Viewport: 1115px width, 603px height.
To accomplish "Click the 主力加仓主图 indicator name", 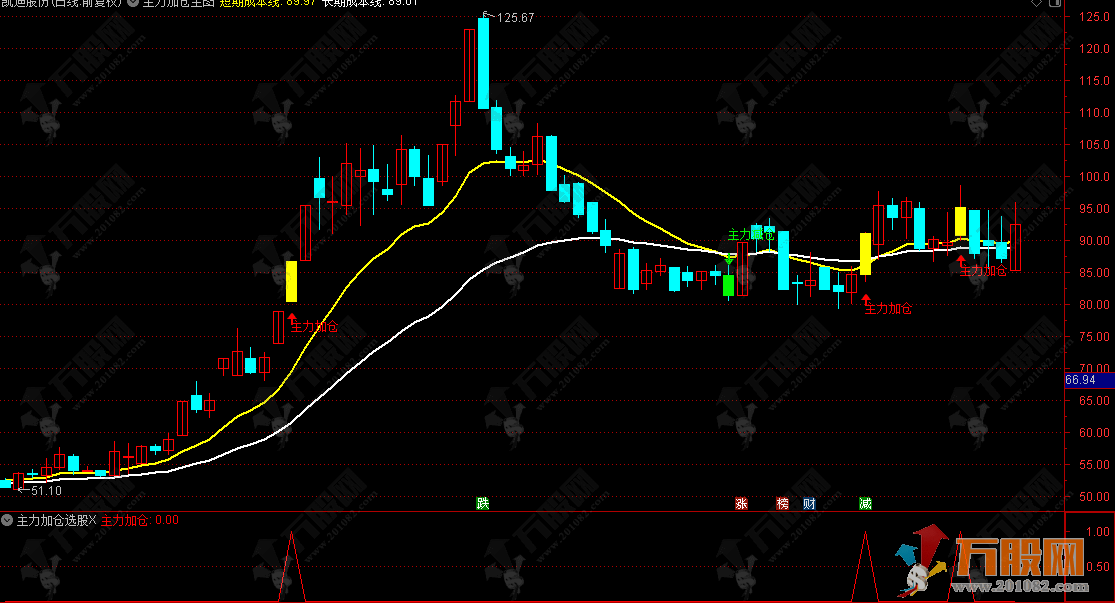I will (x=177, y=4).
